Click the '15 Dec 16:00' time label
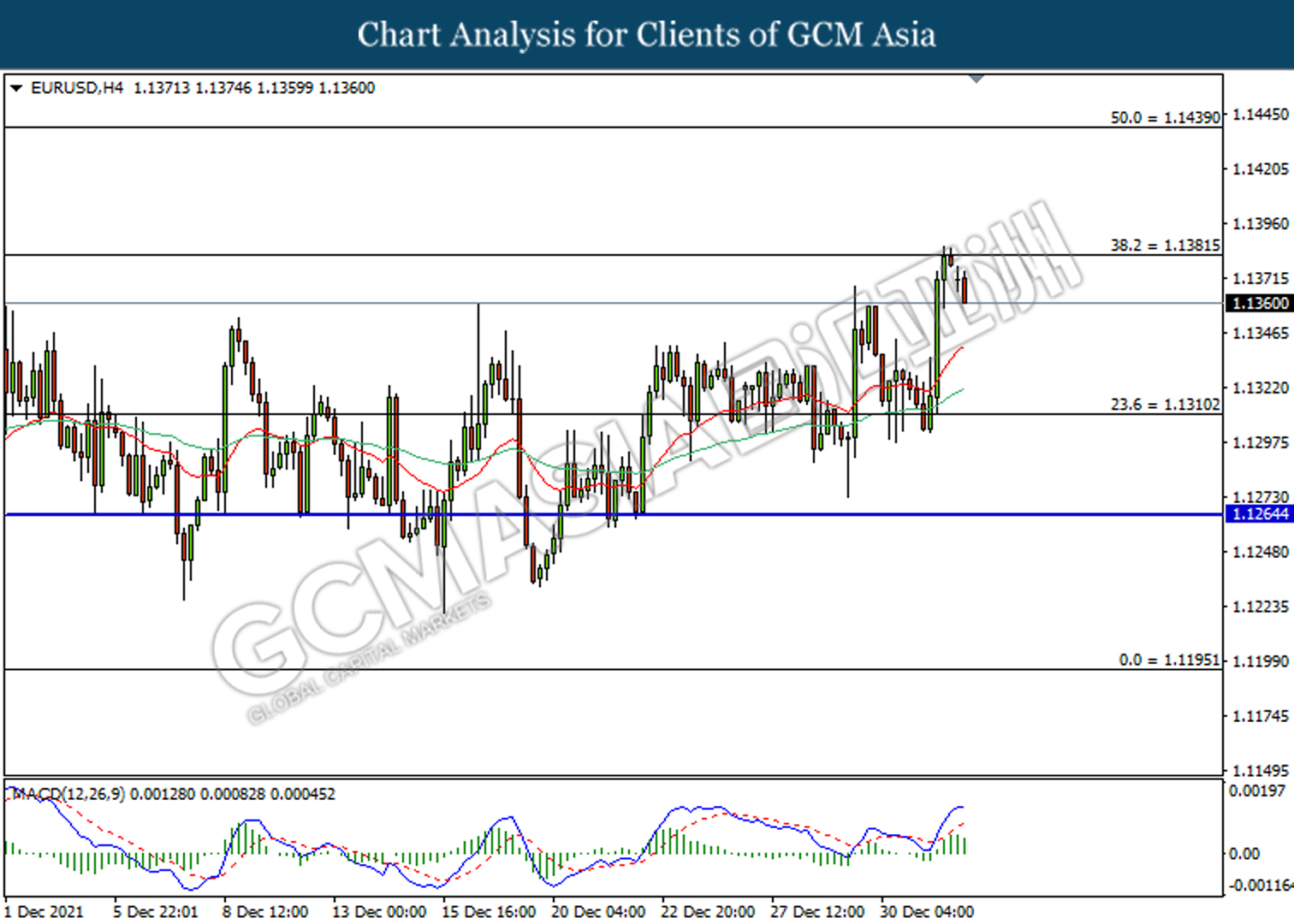 tap(488, 912)
